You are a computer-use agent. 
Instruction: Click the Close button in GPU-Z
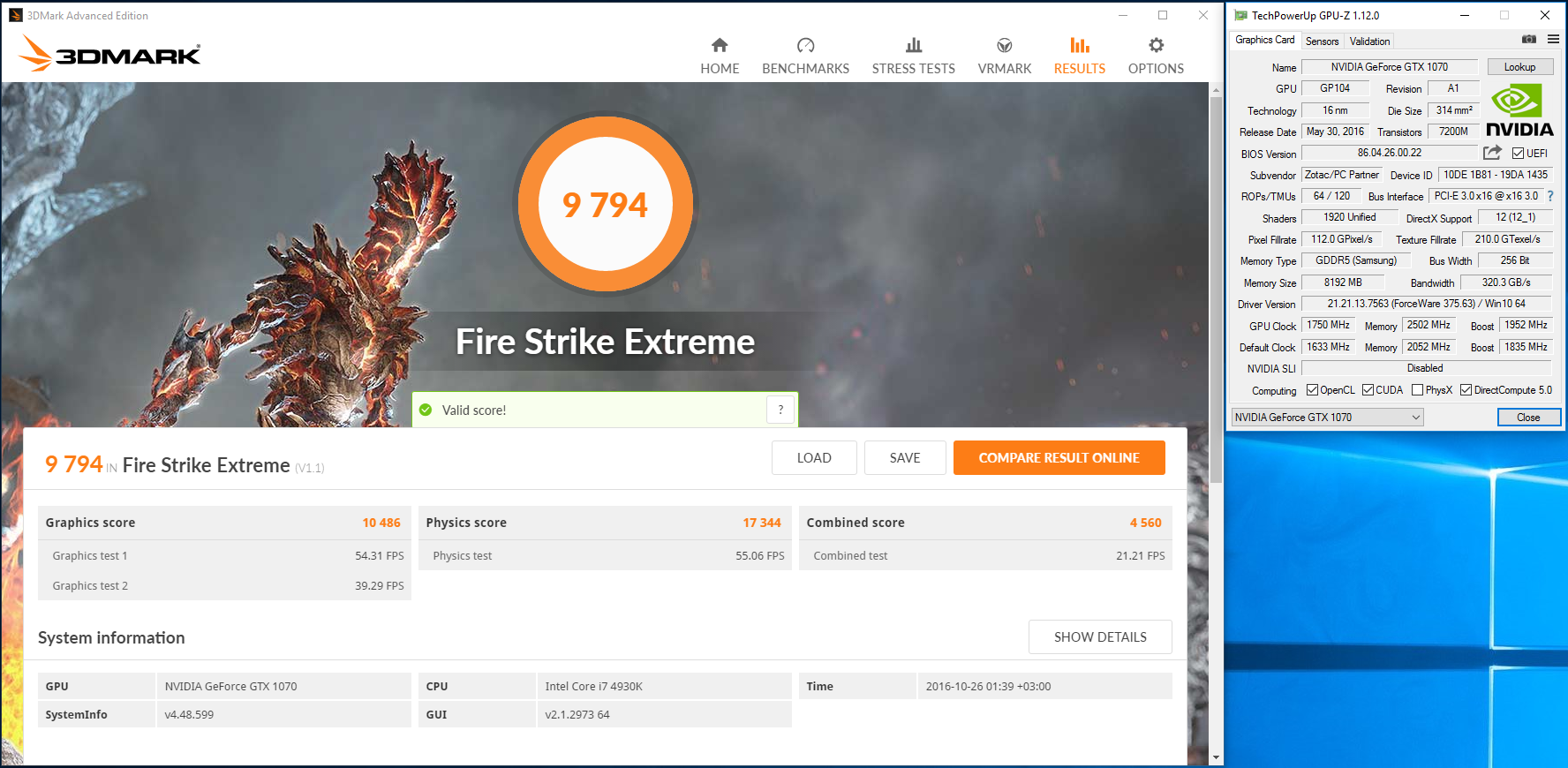coord(1528,418)
